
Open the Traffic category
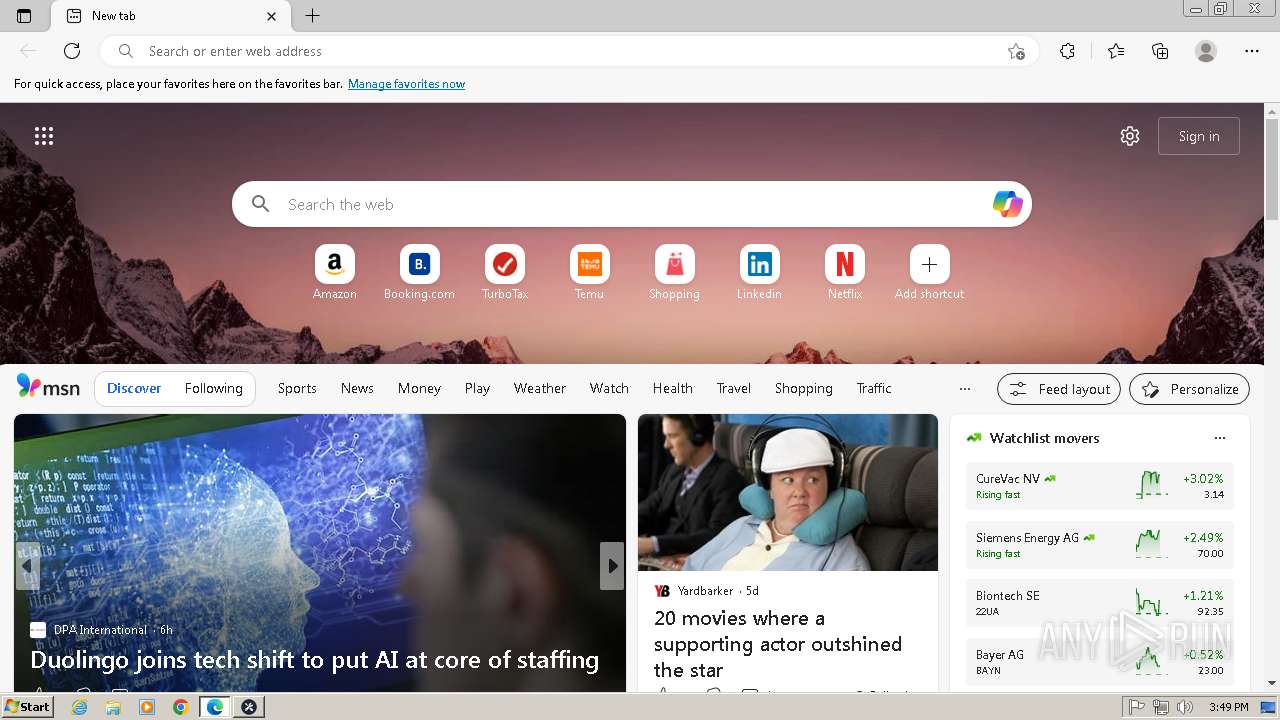(x=874, y=388)
